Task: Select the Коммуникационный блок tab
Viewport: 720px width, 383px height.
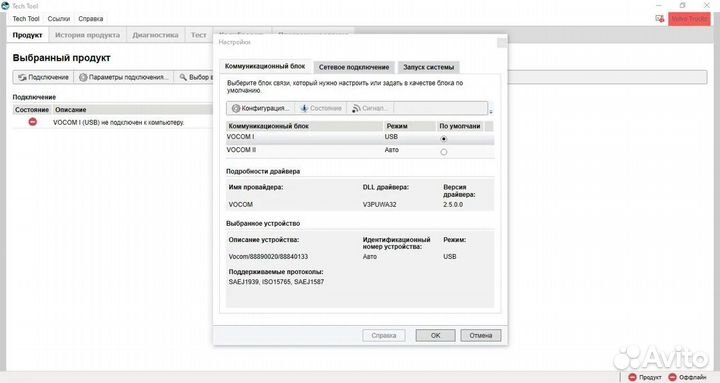Action: click(265, 66)
